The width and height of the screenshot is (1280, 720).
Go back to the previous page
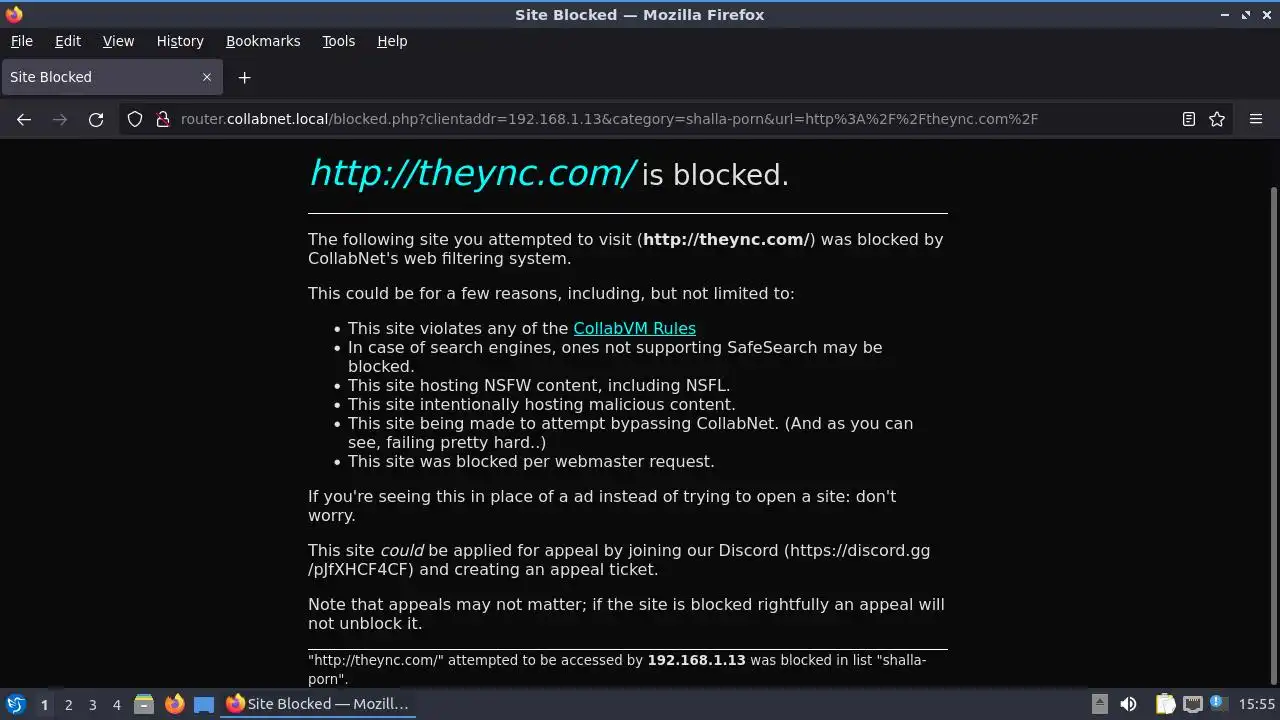[x=24, y=119]
